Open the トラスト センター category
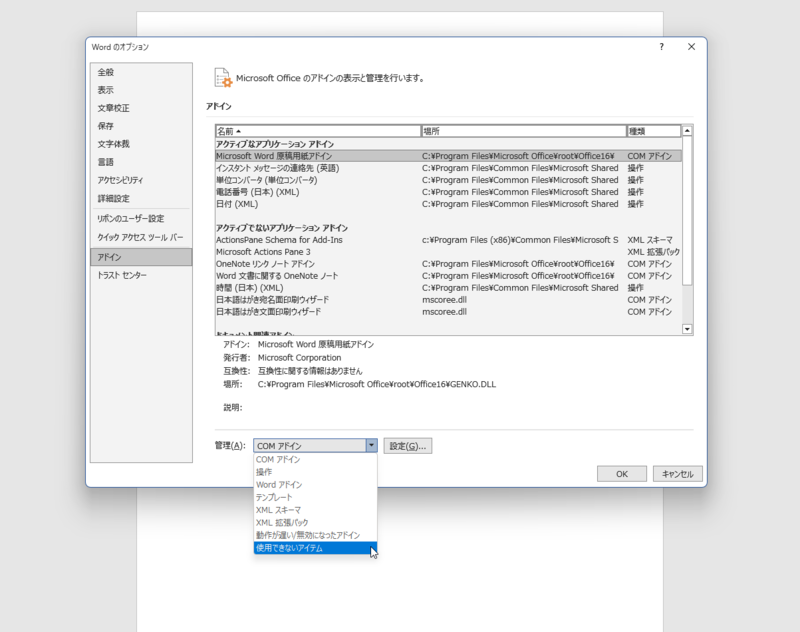The height and width of the screenshot is (632, 800). [x=141, y=275]
